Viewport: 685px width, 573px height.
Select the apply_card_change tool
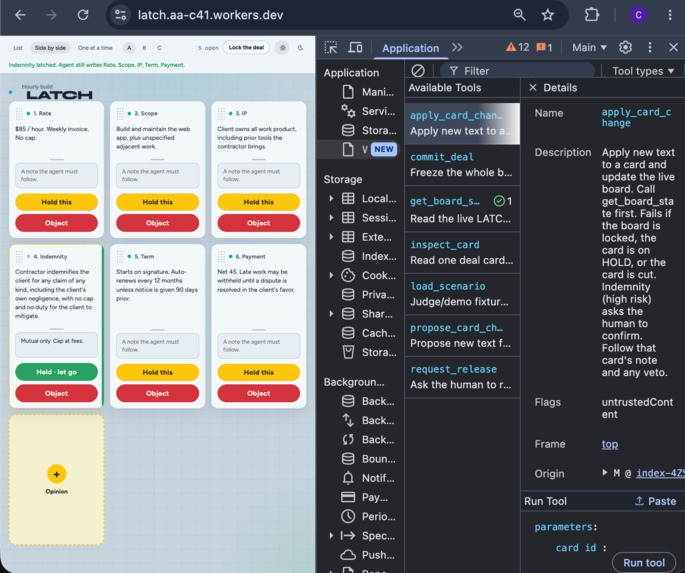[x=462, y=124]
